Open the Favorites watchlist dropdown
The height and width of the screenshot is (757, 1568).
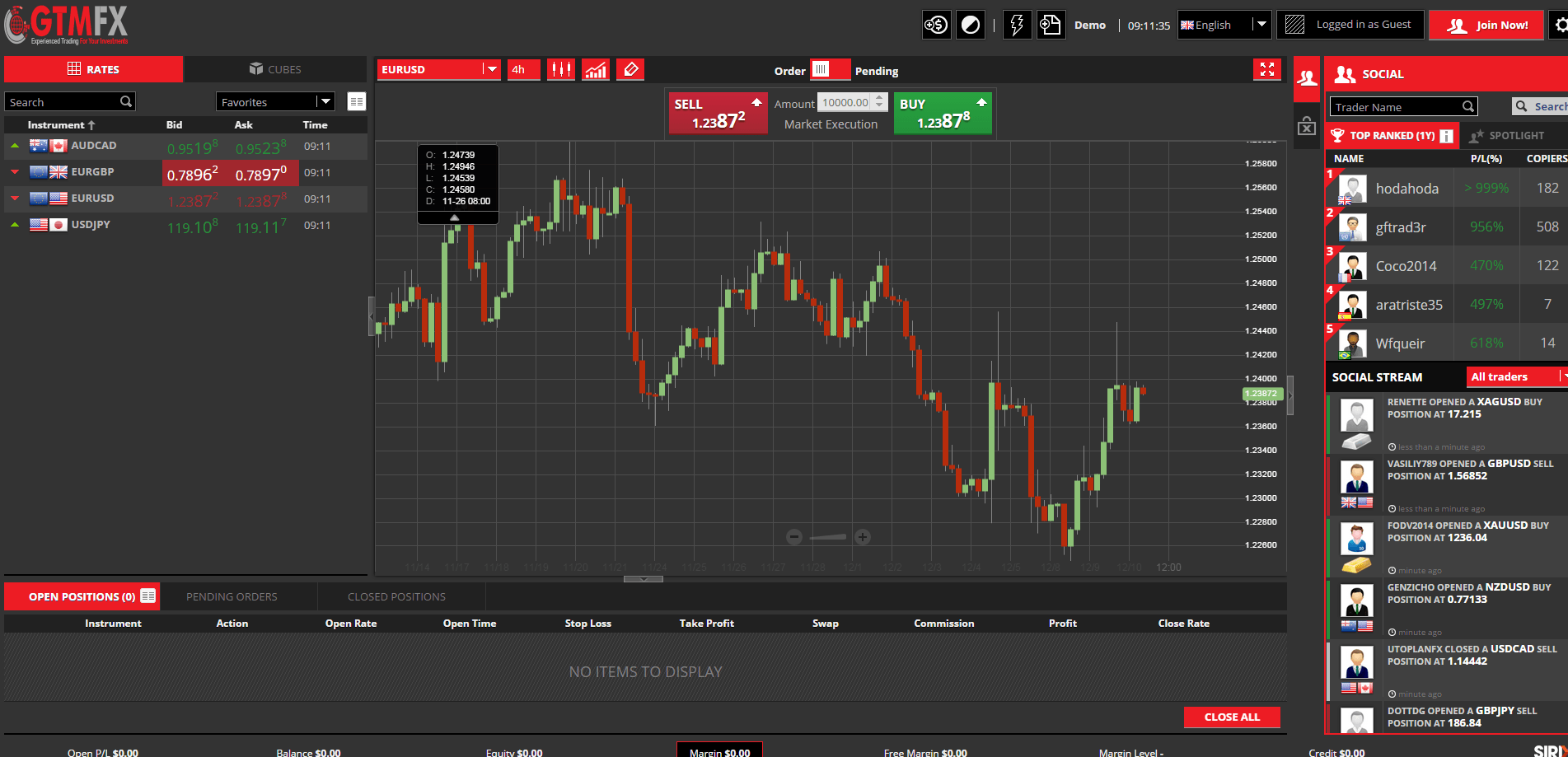pyautogui.click(x=327, y=101)
